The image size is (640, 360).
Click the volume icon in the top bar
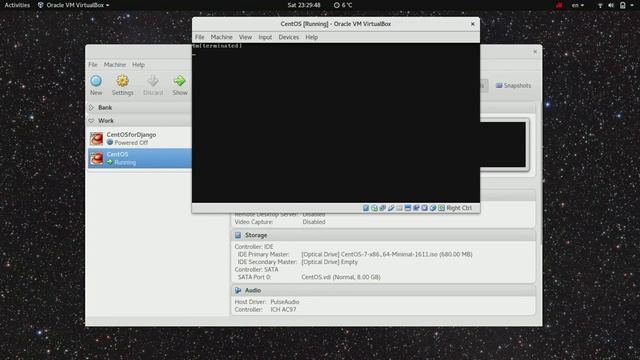611,5
